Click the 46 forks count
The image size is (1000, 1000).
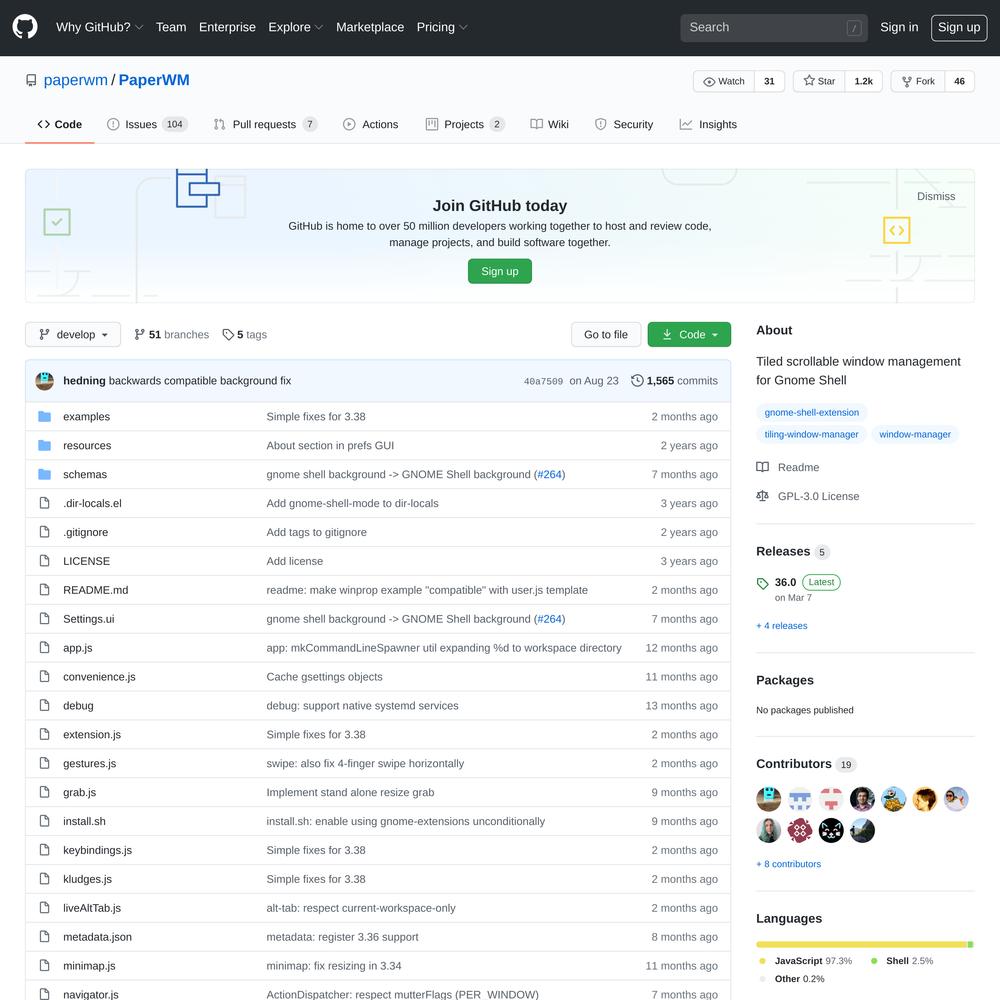pyautogui.click(x=959, y=81)
